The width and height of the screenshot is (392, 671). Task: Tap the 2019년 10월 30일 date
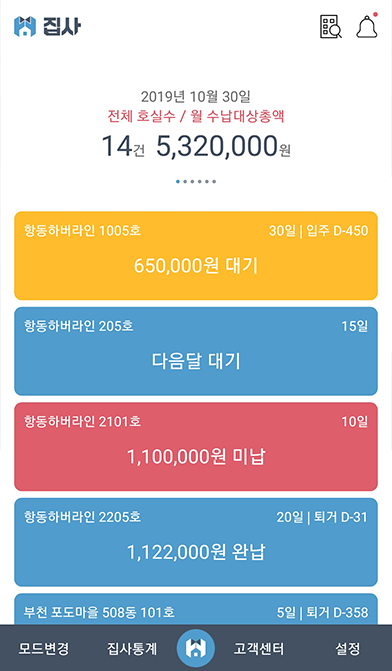(x=196, y=97)
